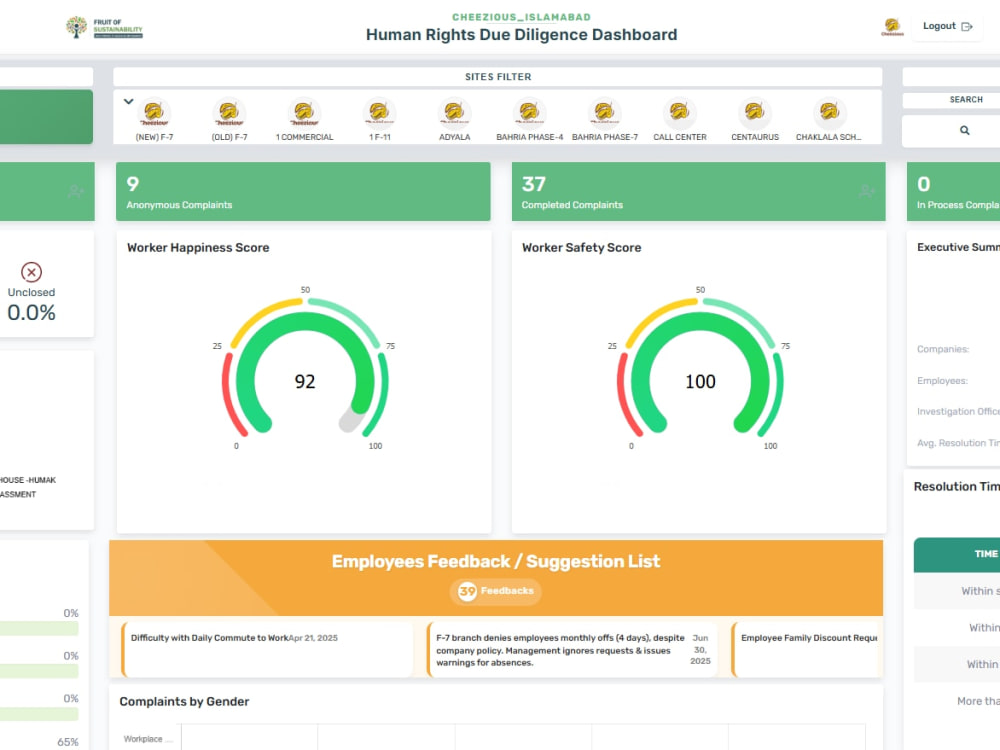Screen dimensions: 1000x750
Task: Click the Worker Happiness Score gauge
Action: [305, 370]
